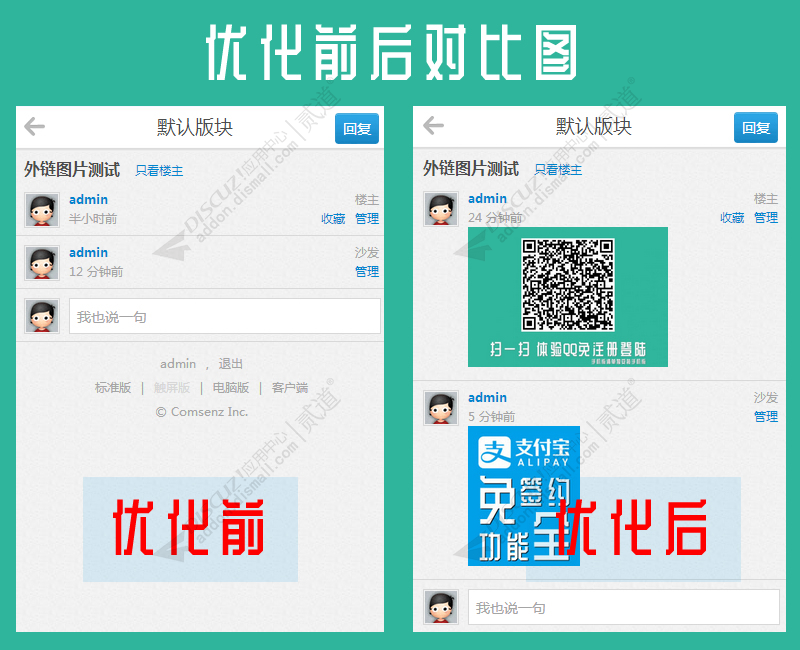Screen dimensions: 800x650
Task: Open admin avatar on left 楼主 post
Action: (42, 210)
